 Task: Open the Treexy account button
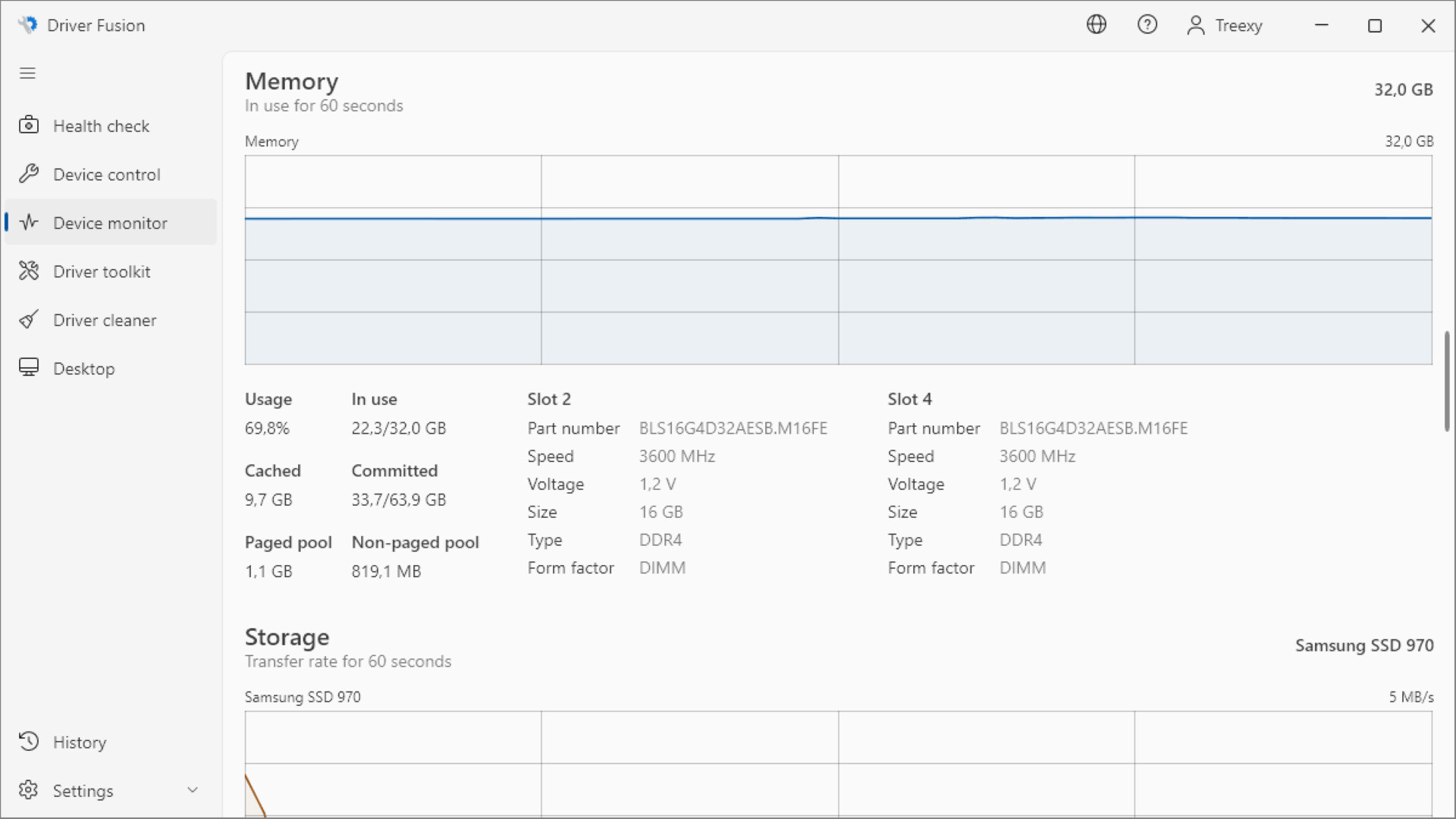[x=1225, y=26]
